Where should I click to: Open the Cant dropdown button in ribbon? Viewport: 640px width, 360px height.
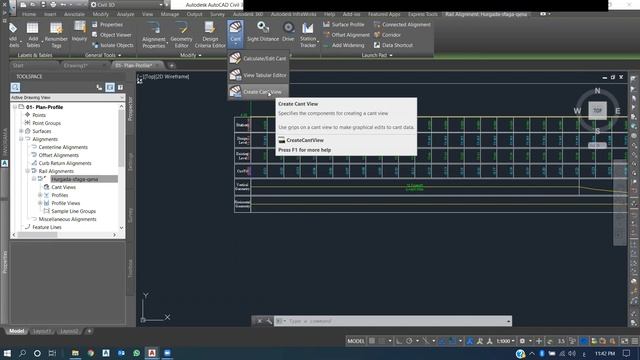(x=236, y=33)
